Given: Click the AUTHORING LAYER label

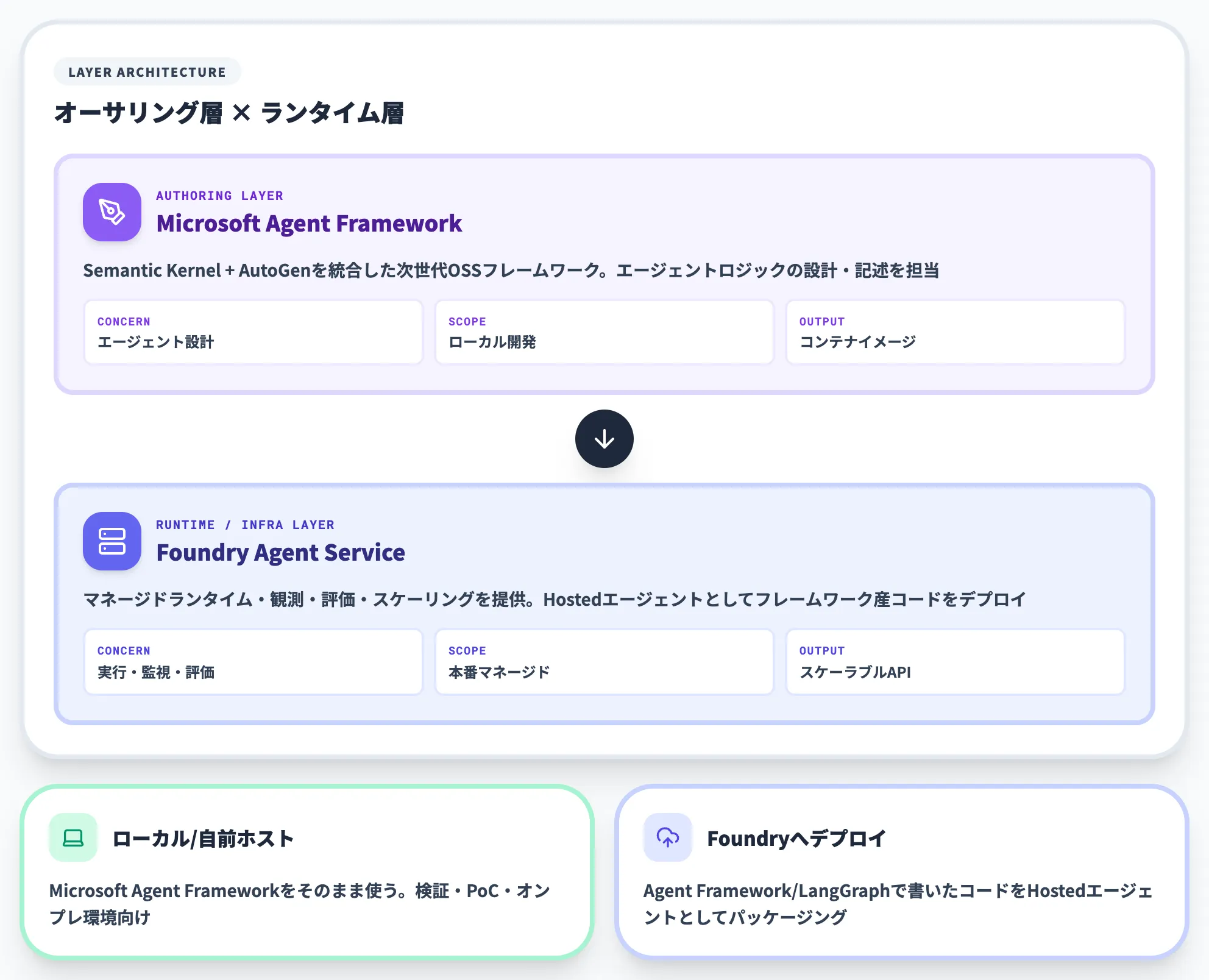Looking at the screenshot, I should pos(220,196).
